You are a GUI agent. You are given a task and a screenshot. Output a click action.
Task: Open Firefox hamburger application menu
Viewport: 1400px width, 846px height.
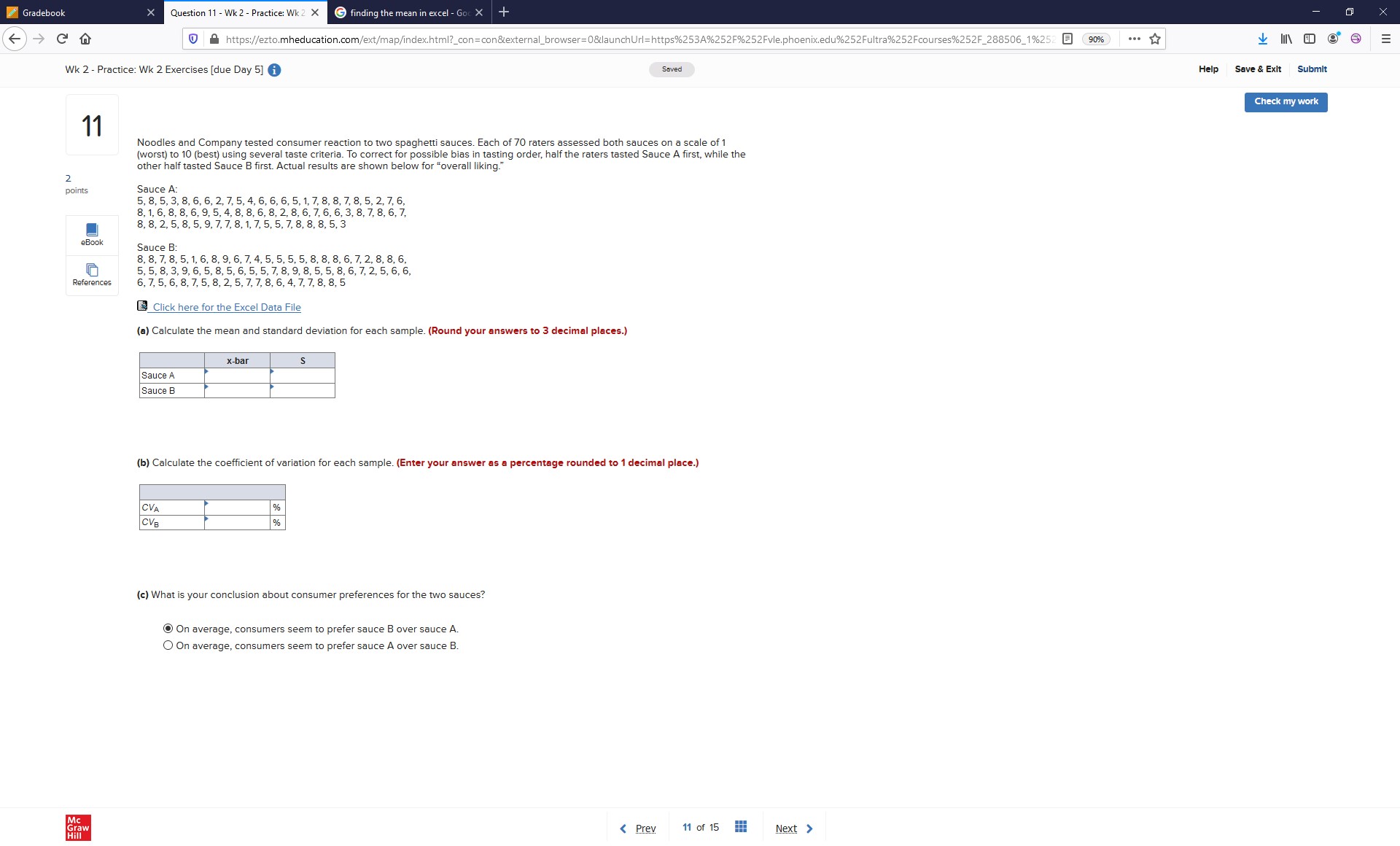click(x=1385, y=39)
